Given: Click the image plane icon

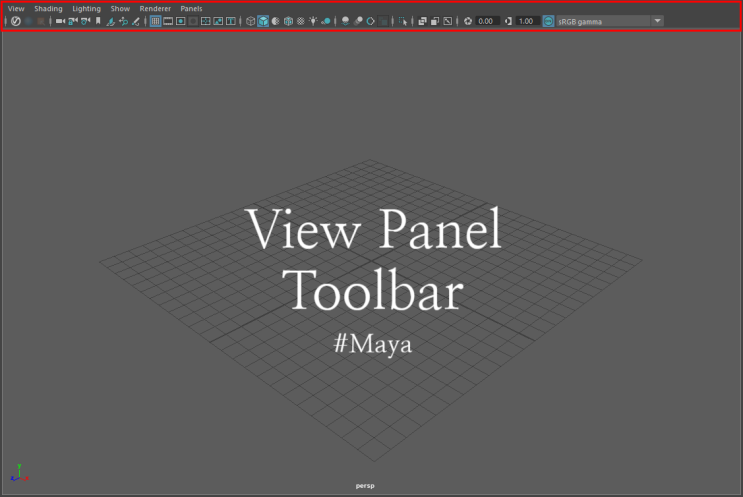Looking at the screenshot, I should tap(110, 21).
